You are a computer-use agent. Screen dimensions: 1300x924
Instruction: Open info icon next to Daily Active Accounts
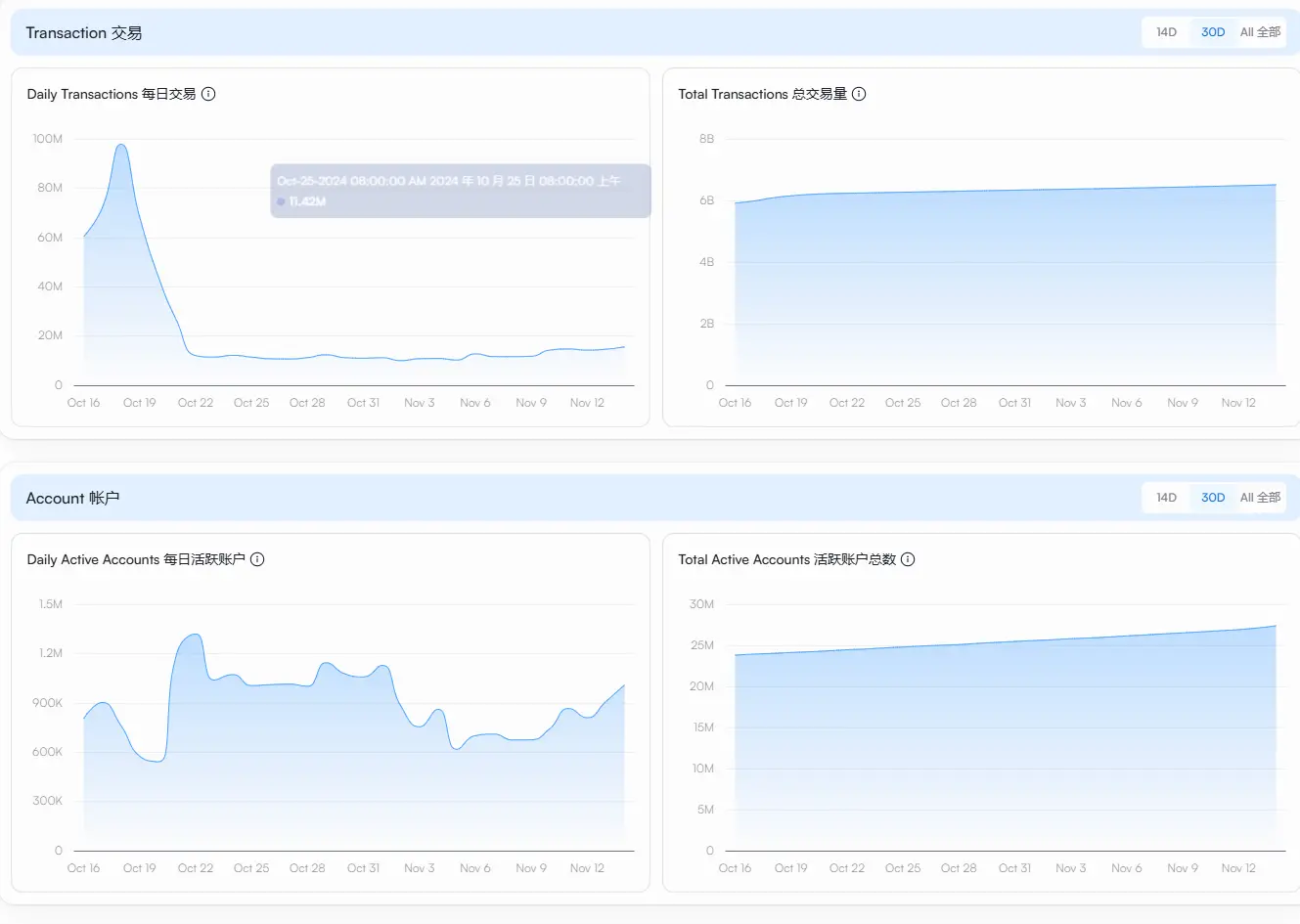point(257,559)
